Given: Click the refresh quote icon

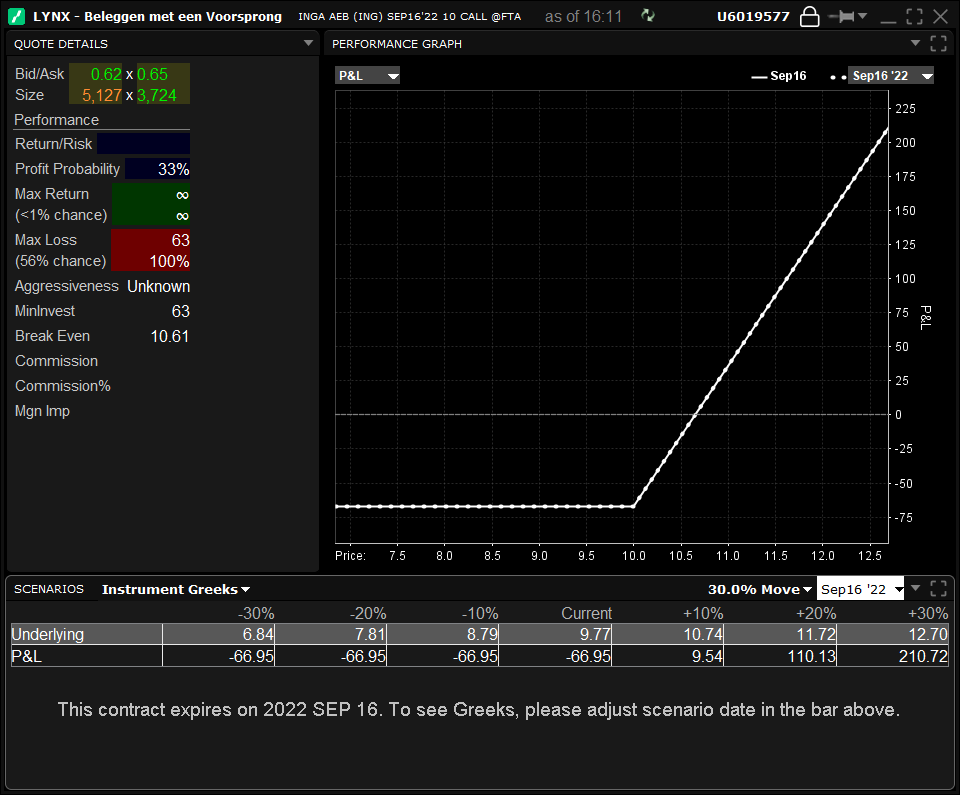Looking at the screenshot, I should coord(648,16).
